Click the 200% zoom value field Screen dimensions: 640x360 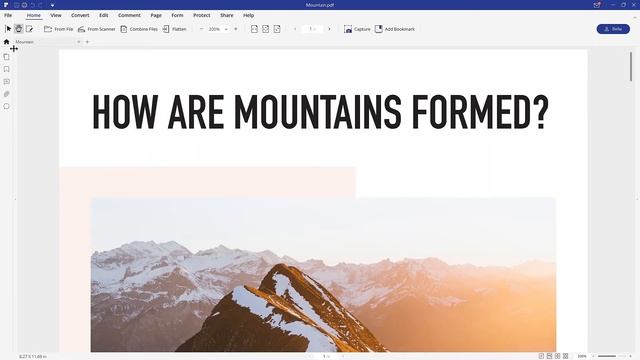(214, 29)
